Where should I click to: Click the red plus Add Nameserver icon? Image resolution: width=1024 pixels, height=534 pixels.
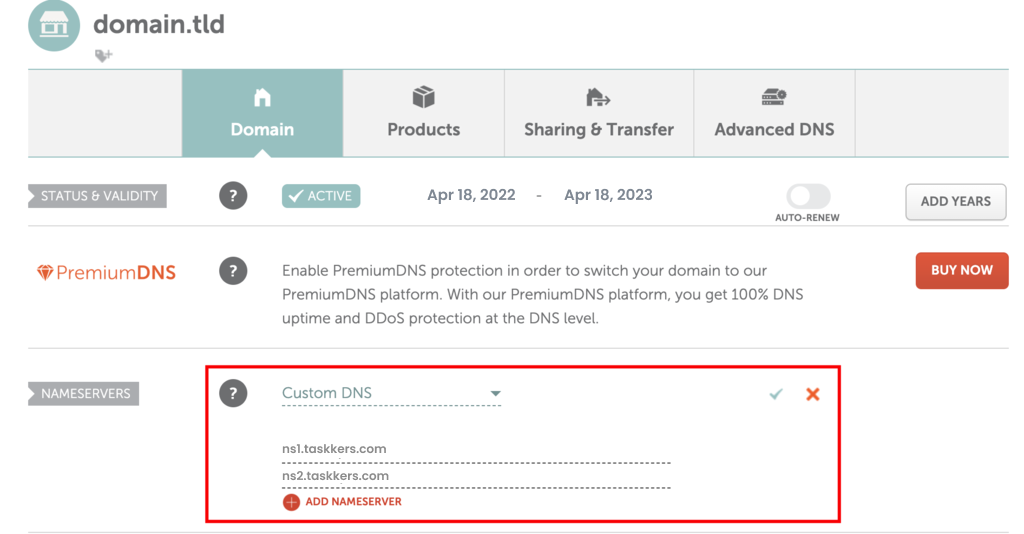(x=291, y=502)
